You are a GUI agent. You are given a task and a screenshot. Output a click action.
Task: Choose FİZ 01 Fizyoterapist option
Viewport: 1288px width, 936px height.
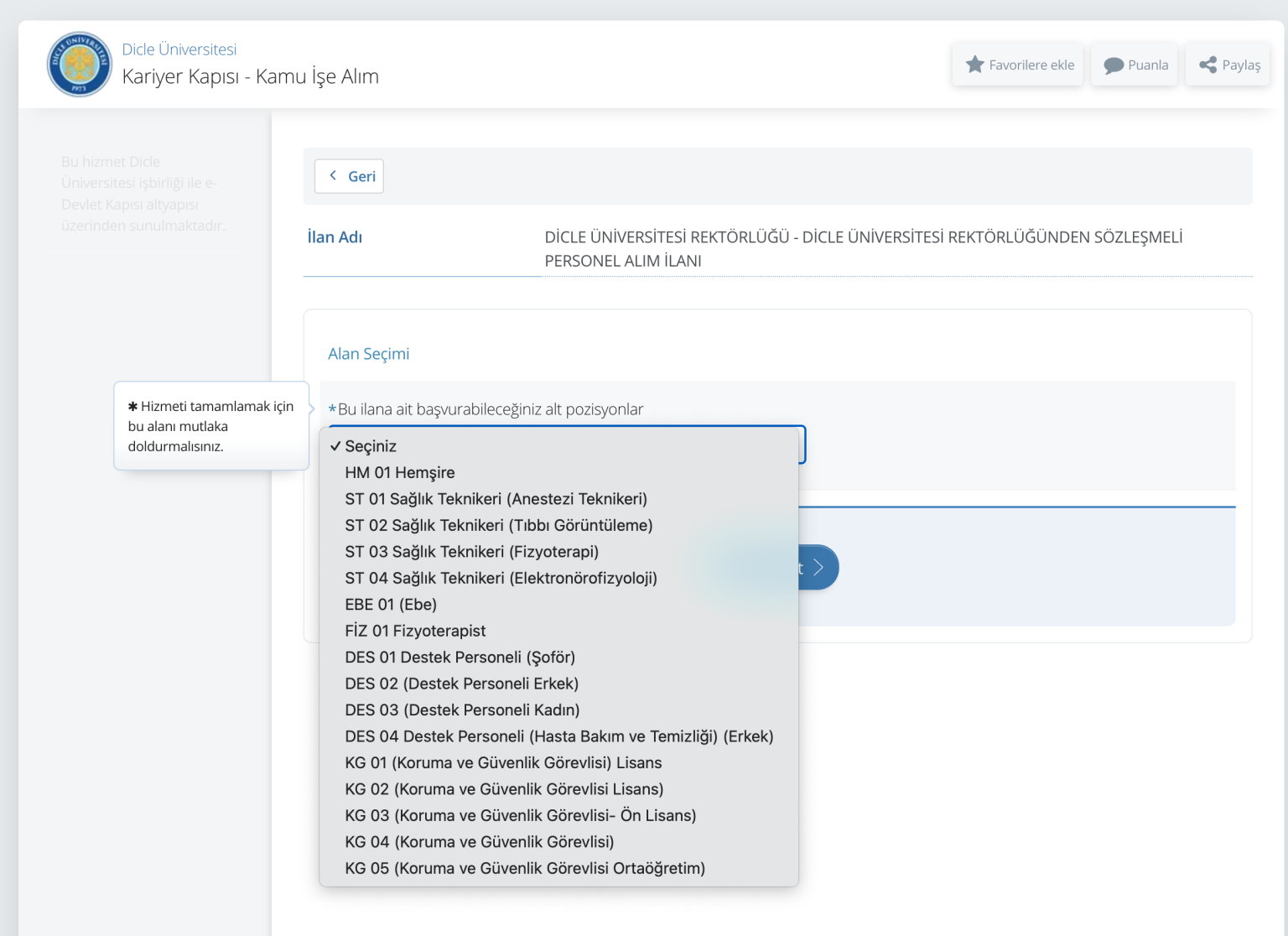pos(415,631)
